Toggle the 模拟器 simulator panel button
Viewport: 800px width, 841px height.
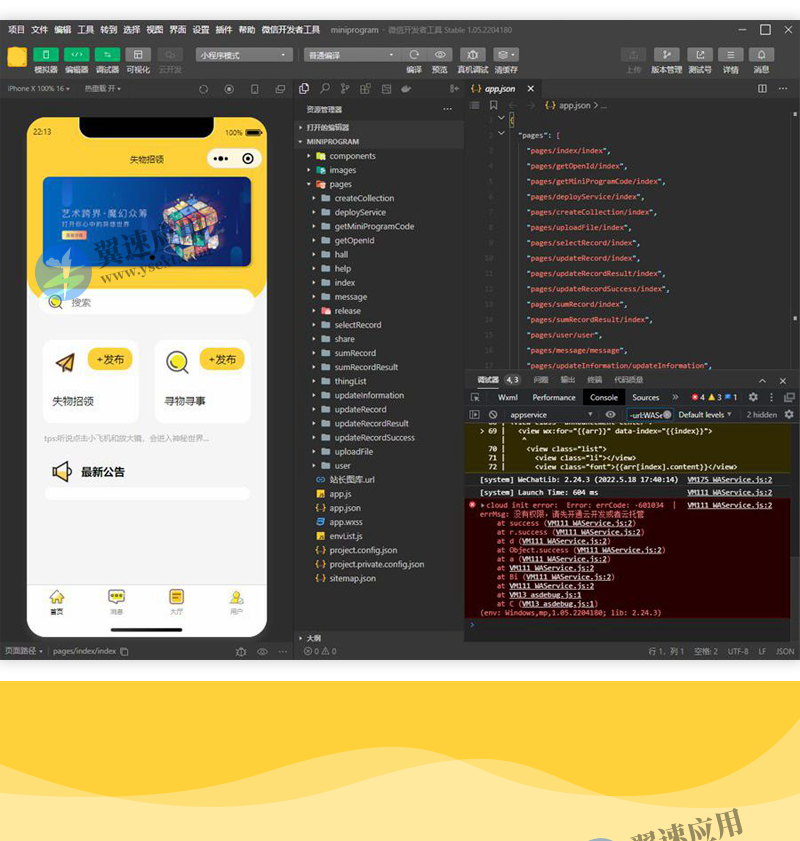pyautogui.click(x=46, y=54)
